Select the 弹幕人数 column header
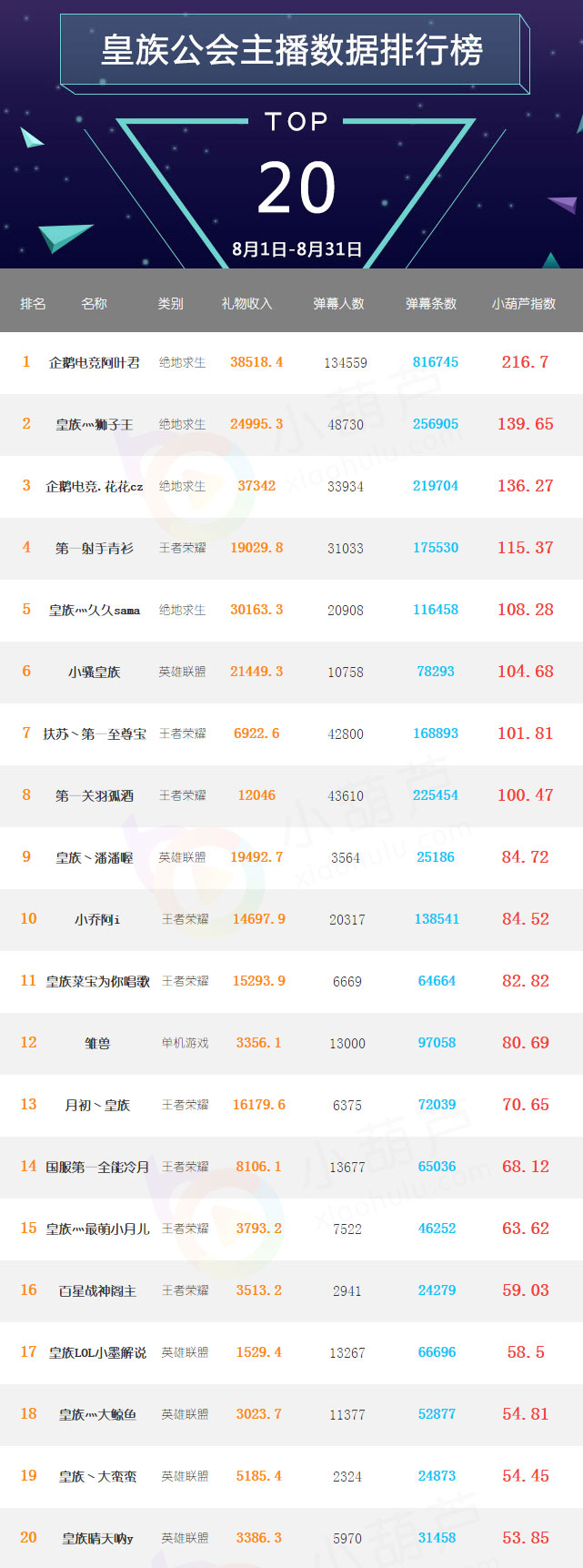Viewport: 583px width, 1568px height. (x=338, y=304)
